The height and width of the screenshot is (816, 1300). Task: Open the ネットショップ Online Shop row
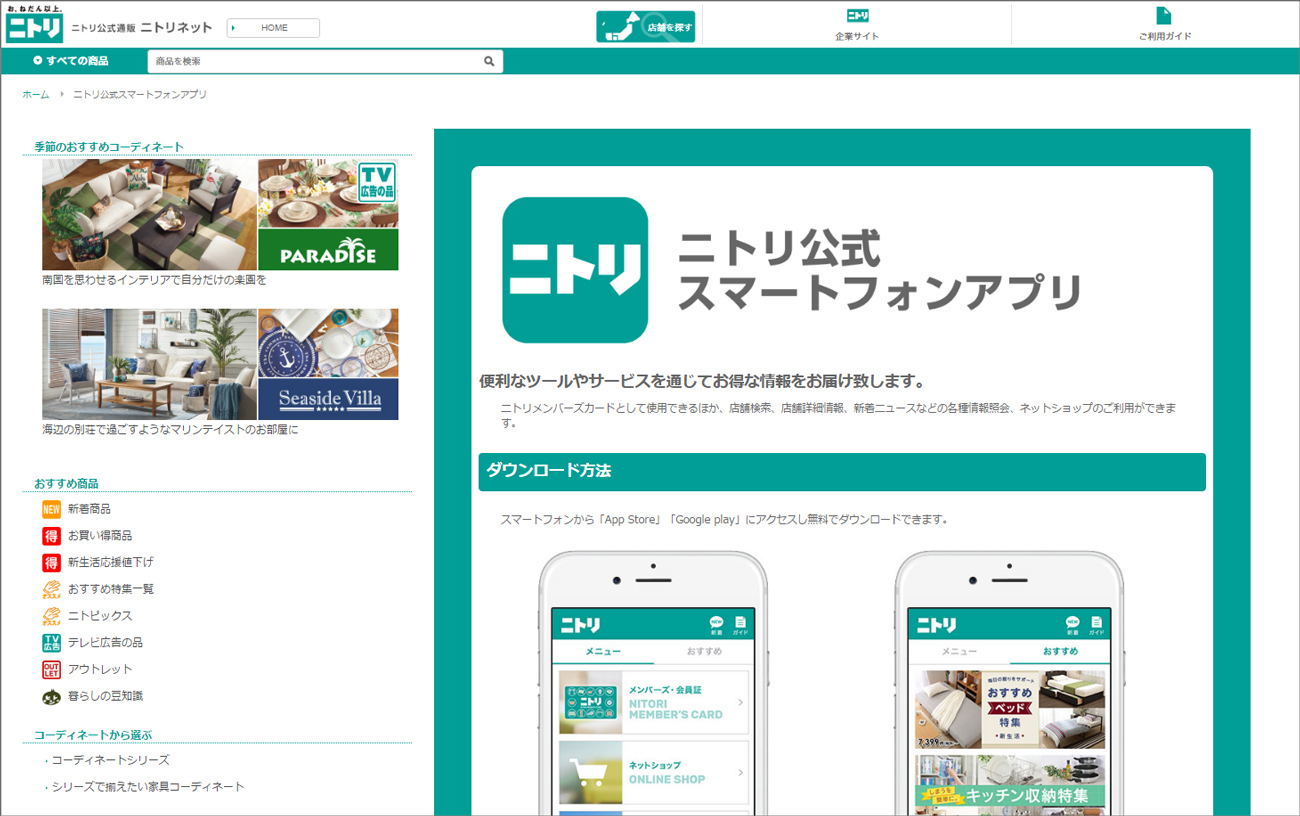pyautogui.click(x=653, y=772)
